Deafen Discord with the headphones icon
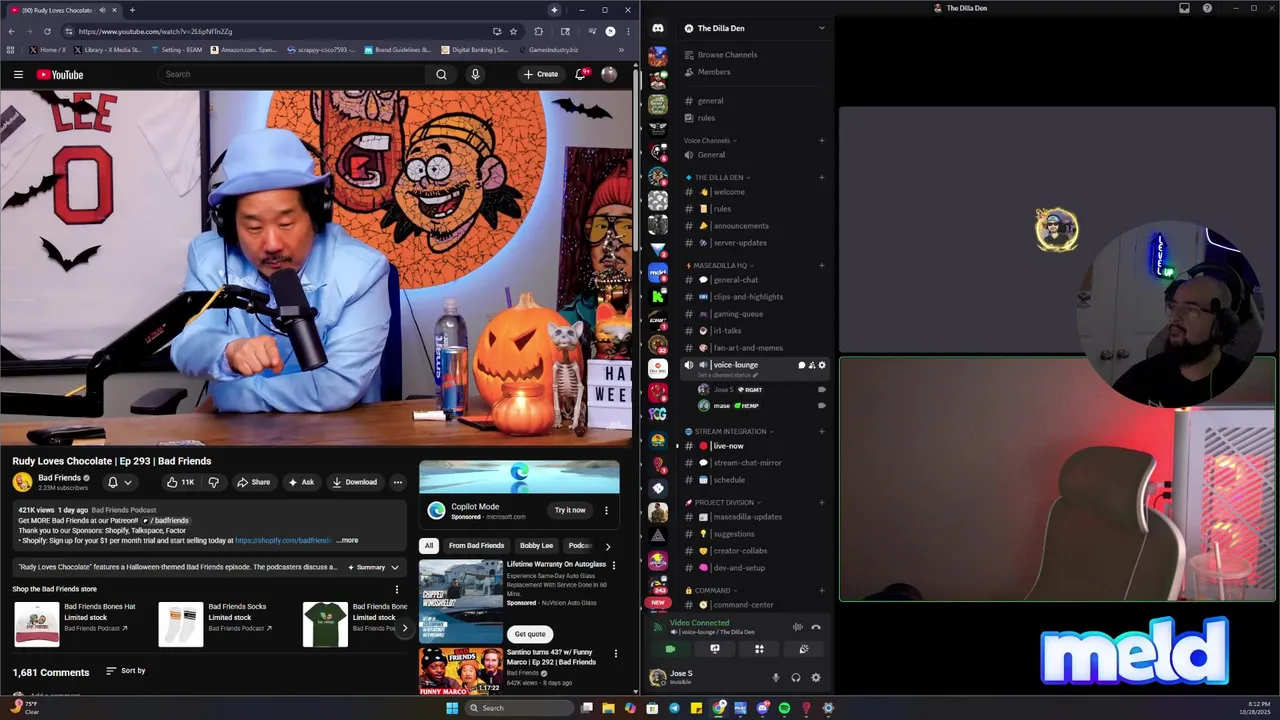Screen dimensions: 1280x720 [x=795, y=678]
